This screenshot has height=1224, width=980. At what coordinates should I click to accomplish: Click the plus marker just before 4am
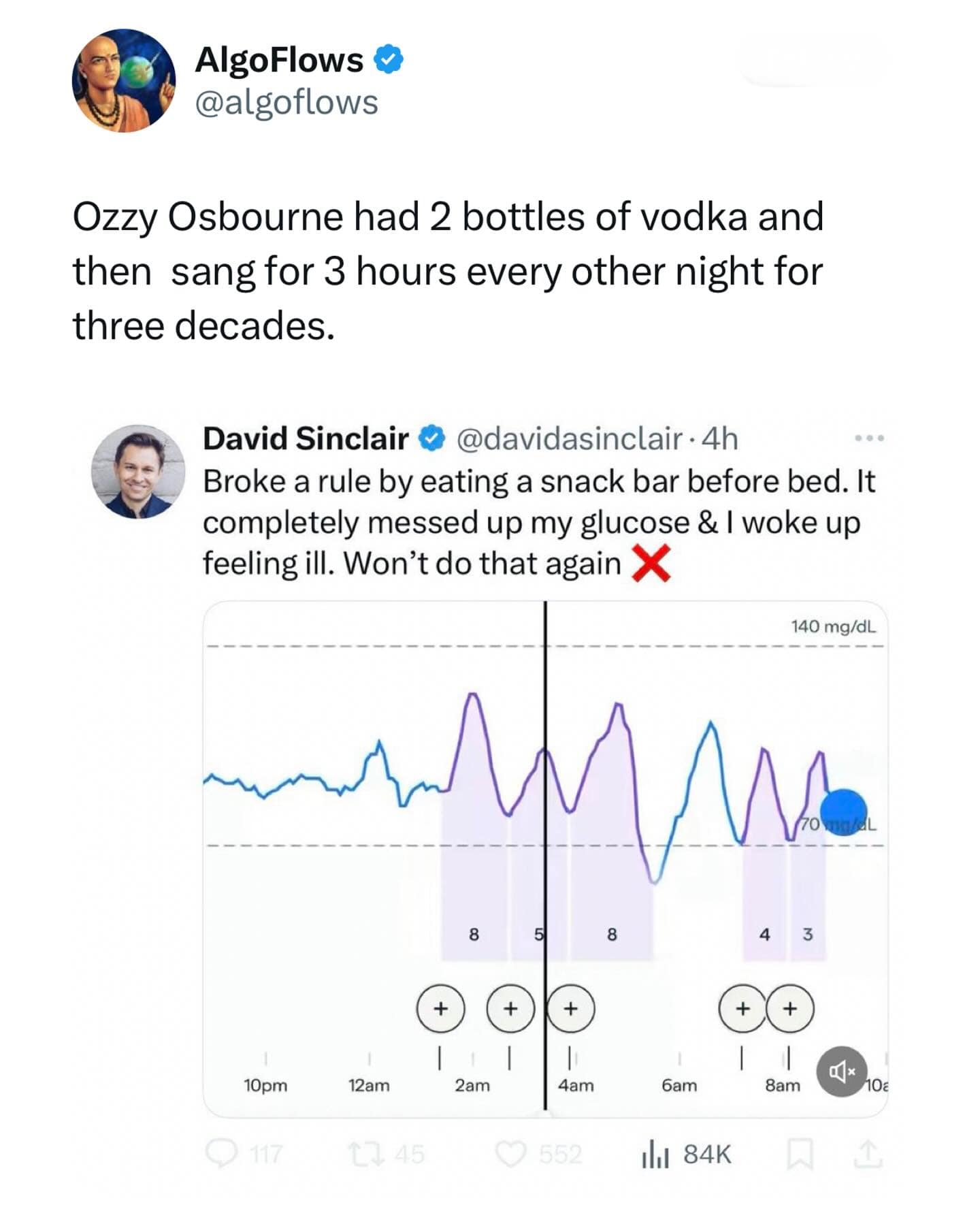570,1008
